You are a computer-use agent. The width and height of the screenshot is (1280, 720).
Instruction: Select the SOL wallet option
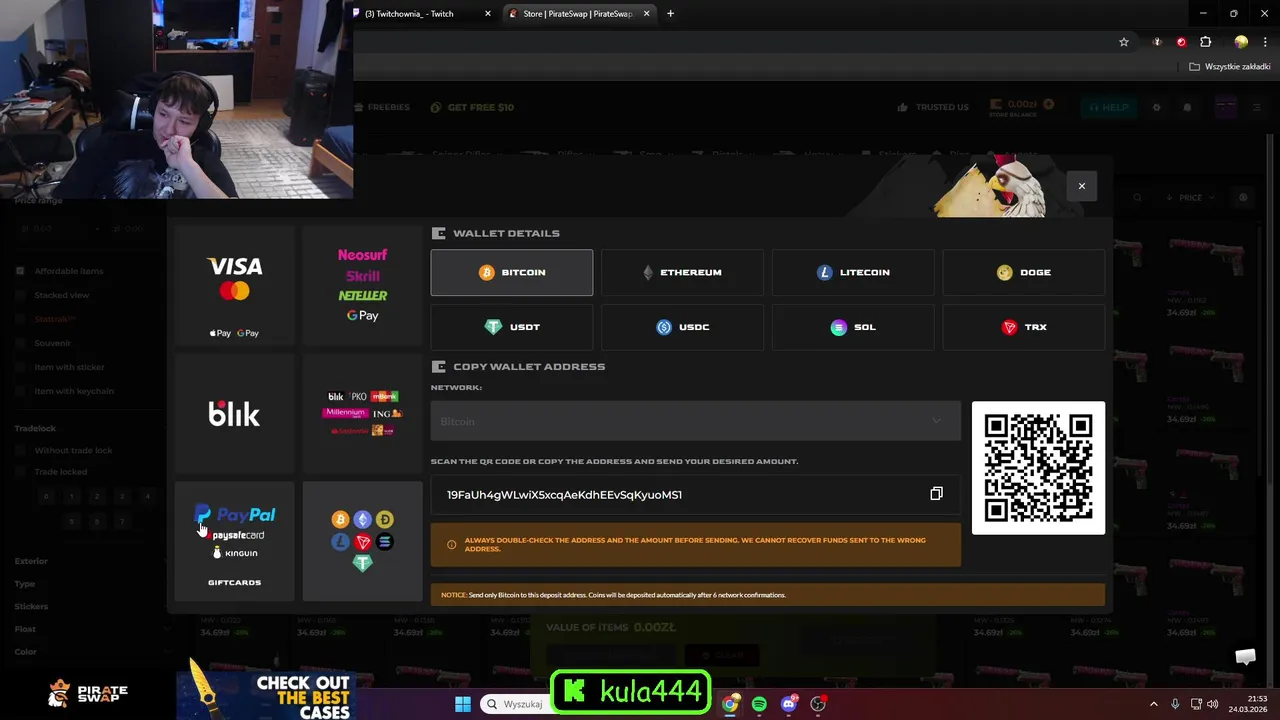[853, 327]
